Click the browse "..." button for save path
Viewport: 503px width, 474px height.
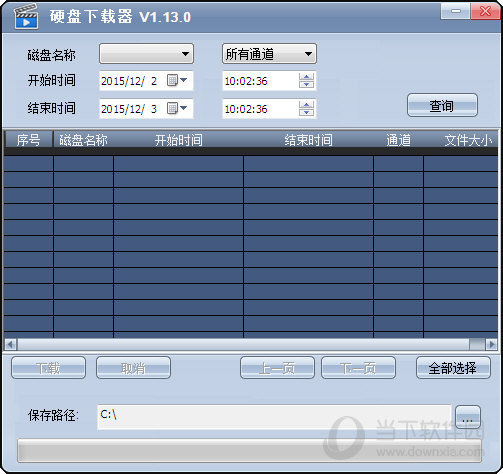click(468, 417)
